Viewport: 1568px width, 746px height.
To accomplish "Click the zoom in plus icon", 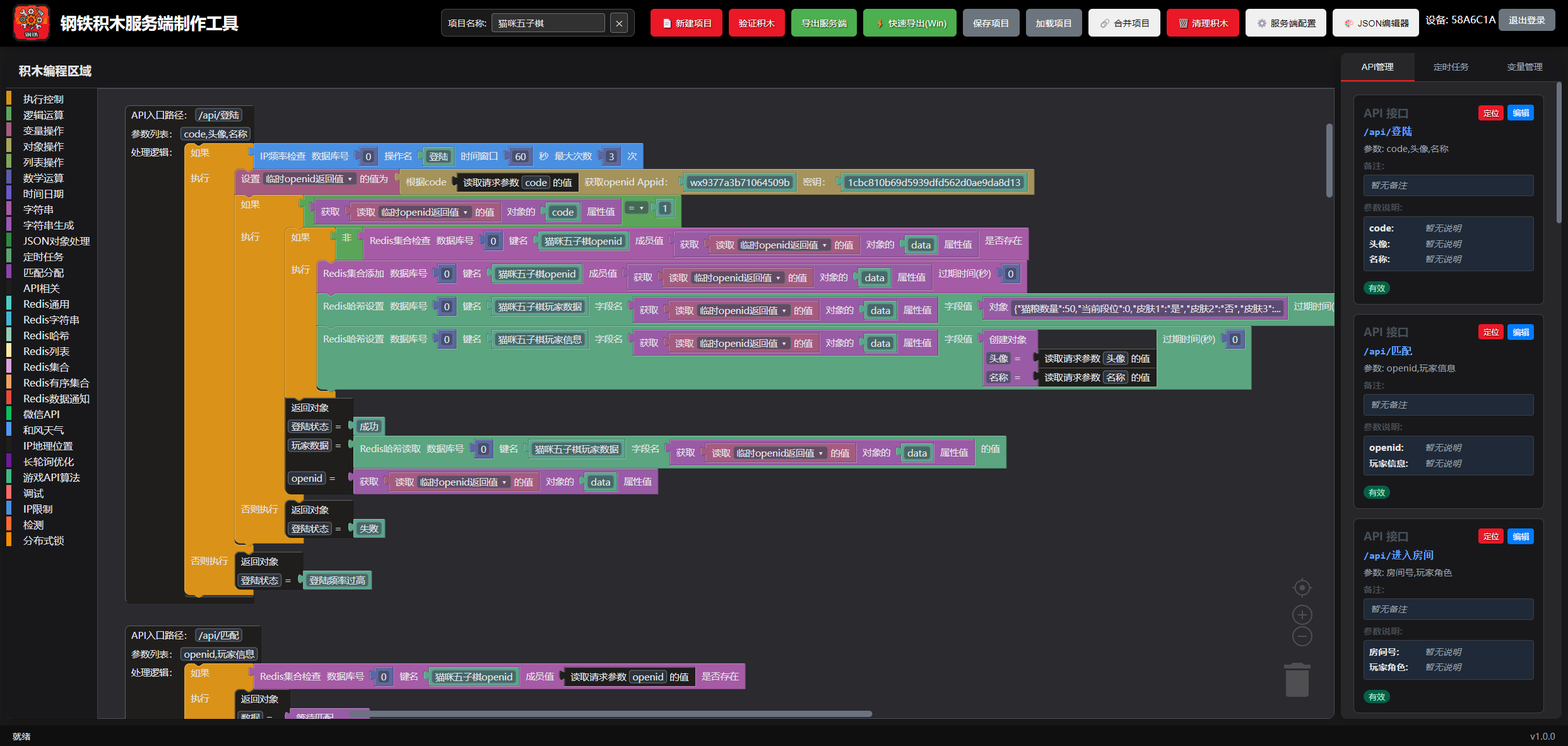I will [x=1302, y=614].
